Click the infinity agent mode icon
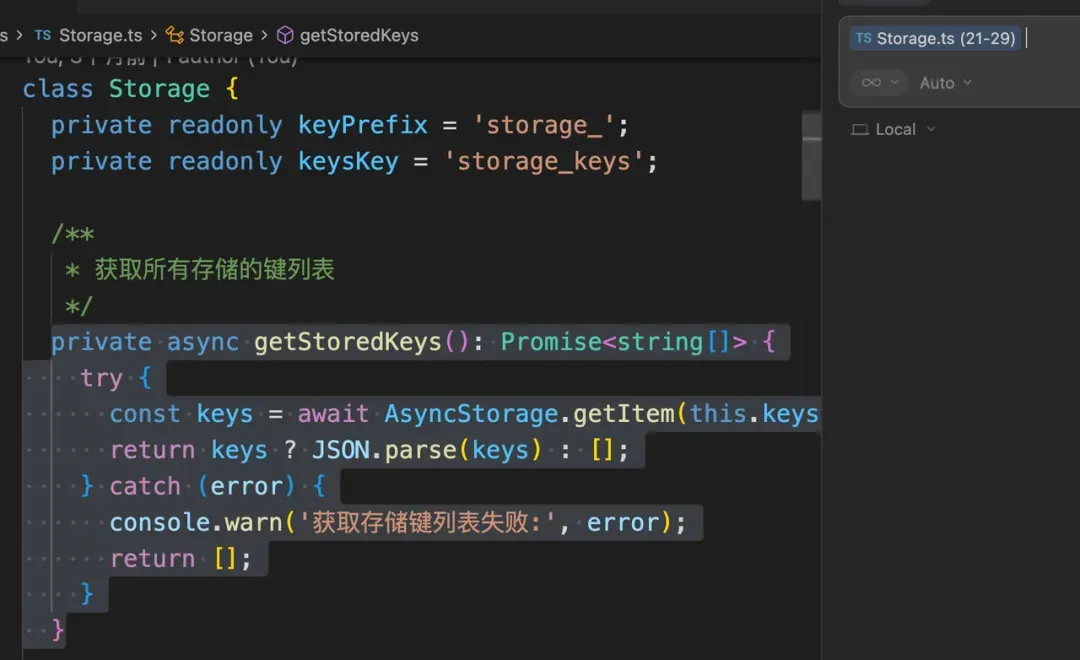 pyautogui.click(x=871, y=83)
